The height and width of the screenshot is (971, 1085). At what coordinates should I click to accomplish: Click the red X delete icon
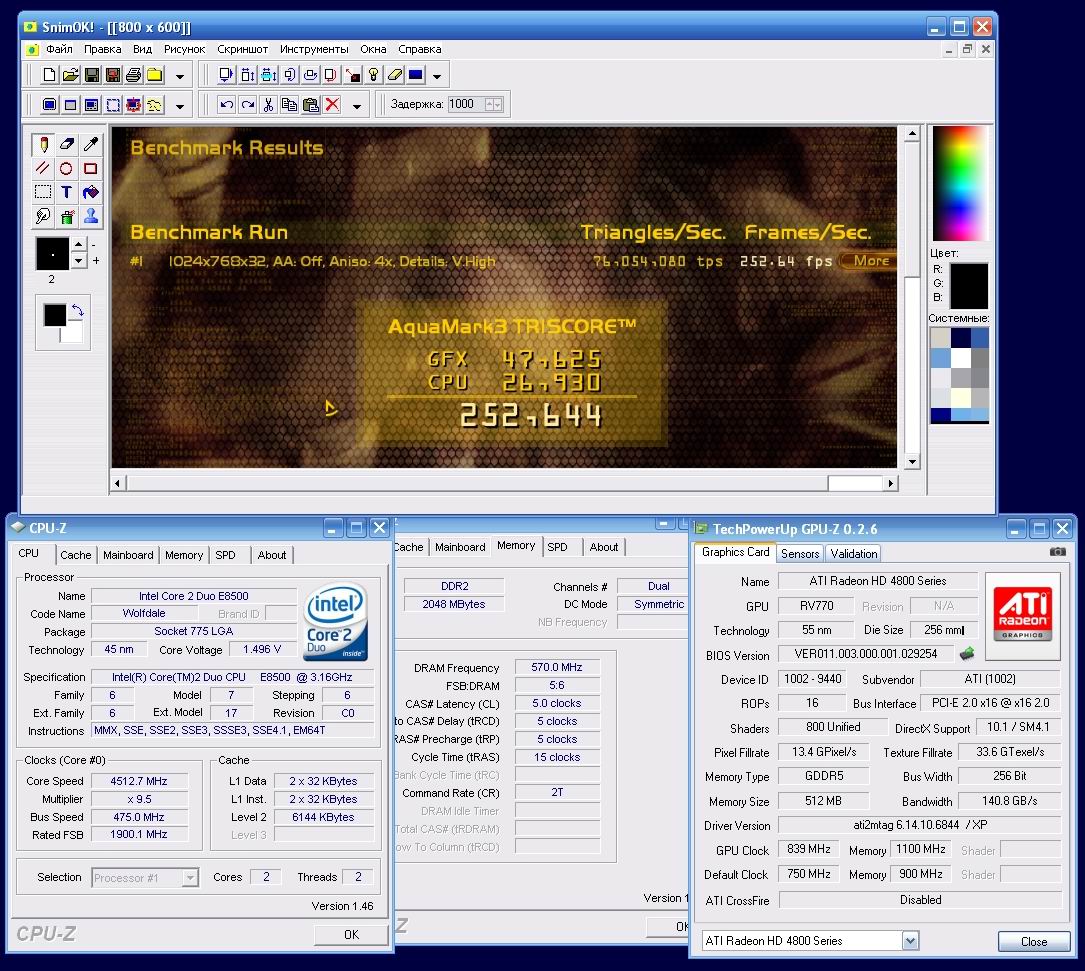tap(332, 105)
